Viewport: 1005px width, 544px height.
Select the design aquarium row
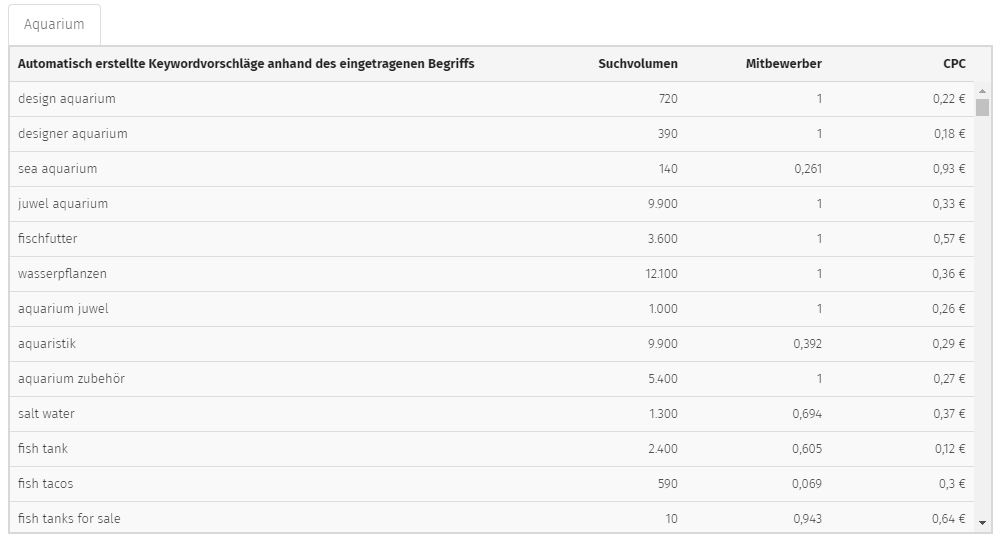[492, 99]
